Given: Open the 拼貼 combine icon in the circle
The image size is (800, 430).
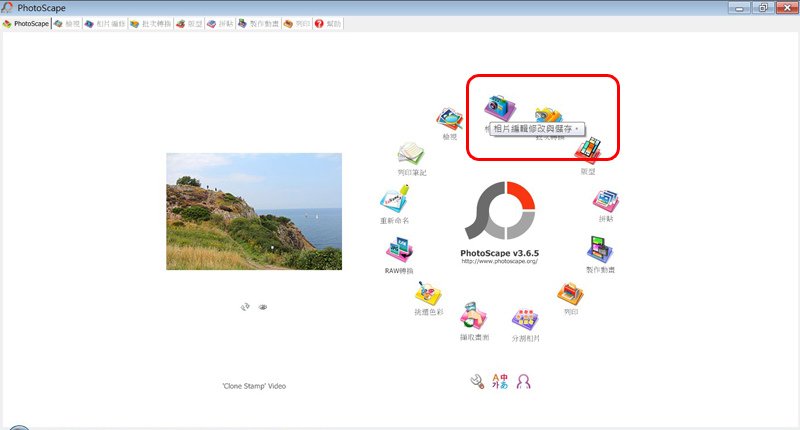Looking at the screenshot, I should pyautogui.click(x=606, y=201).
